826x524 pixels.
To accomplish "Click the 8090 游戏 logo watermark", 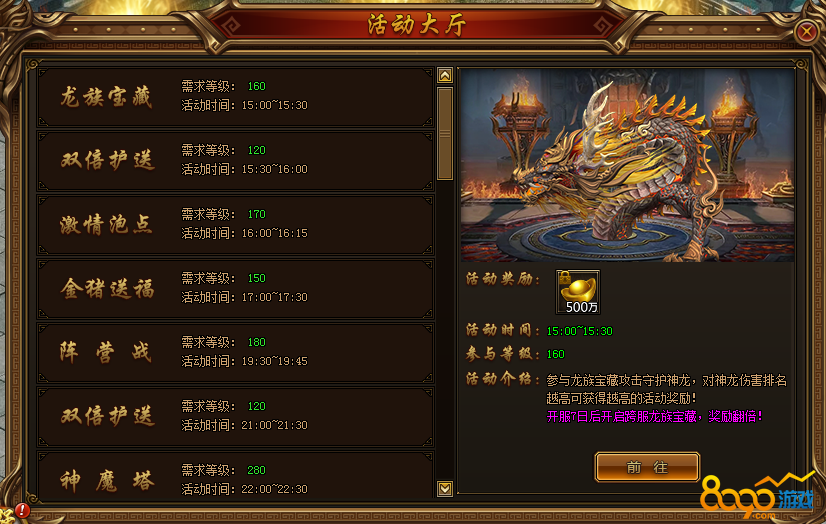I will click(758, 496).
